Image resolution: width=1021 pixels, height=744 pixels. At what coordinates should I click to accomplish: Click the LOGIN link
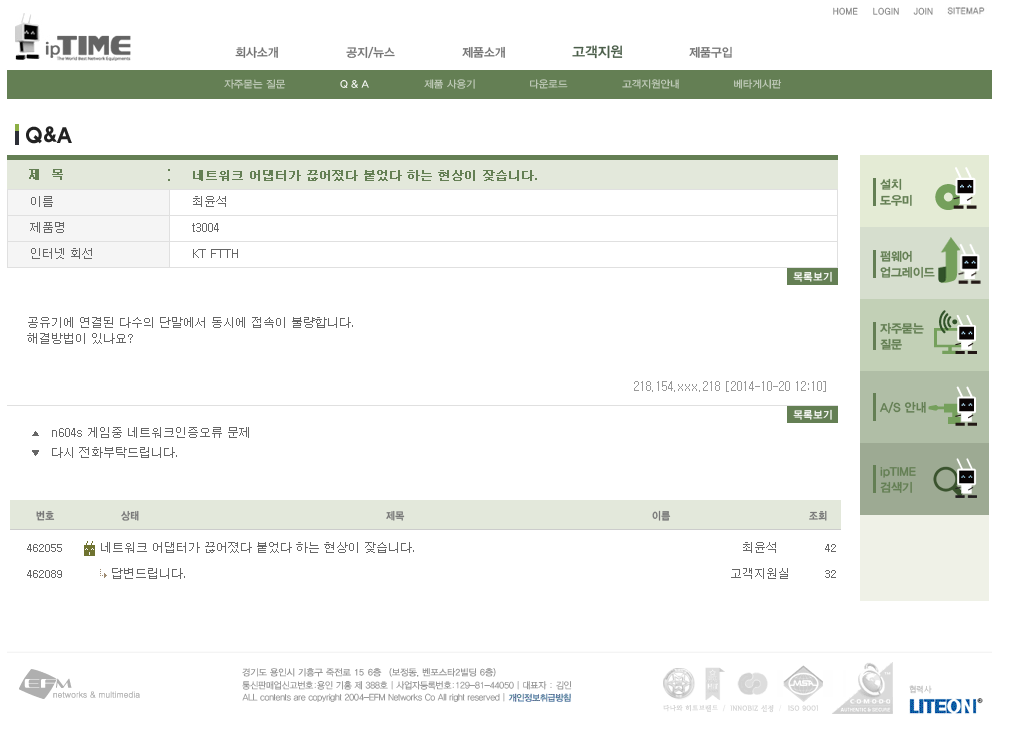[886, 12]
